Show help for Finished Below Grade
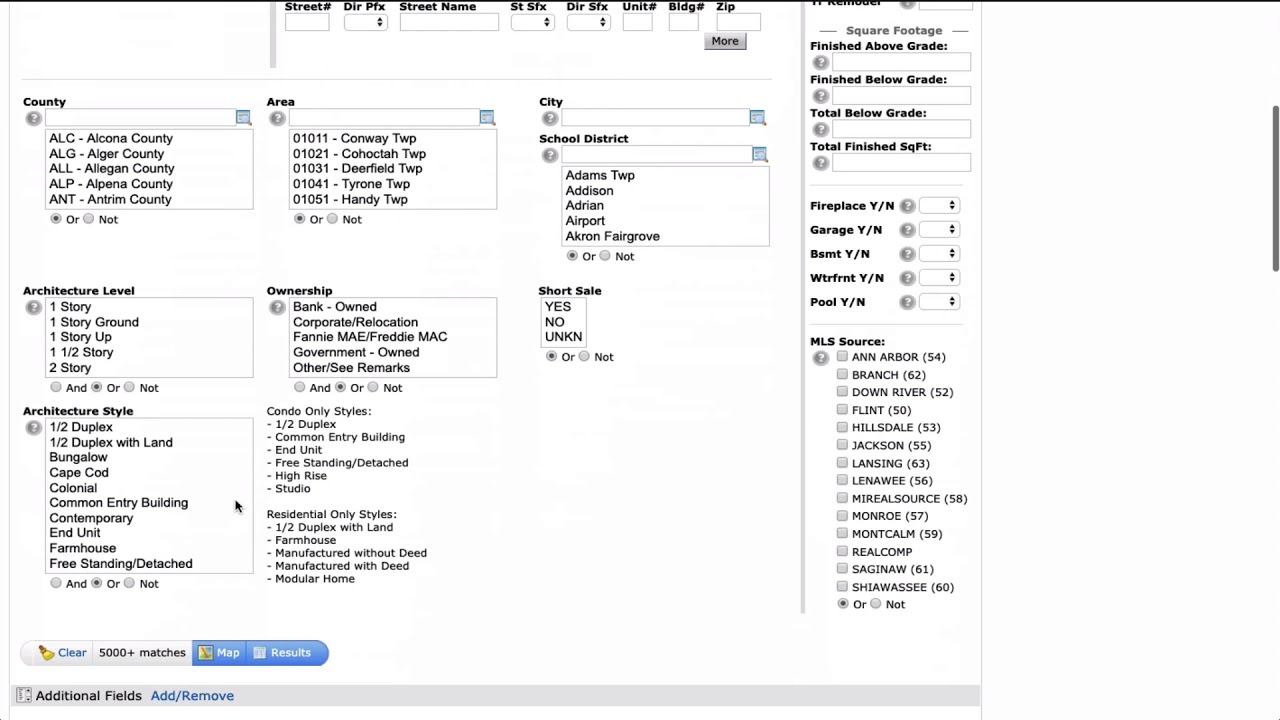This screenshot has width=1280, height=720. tap(821, 96)
